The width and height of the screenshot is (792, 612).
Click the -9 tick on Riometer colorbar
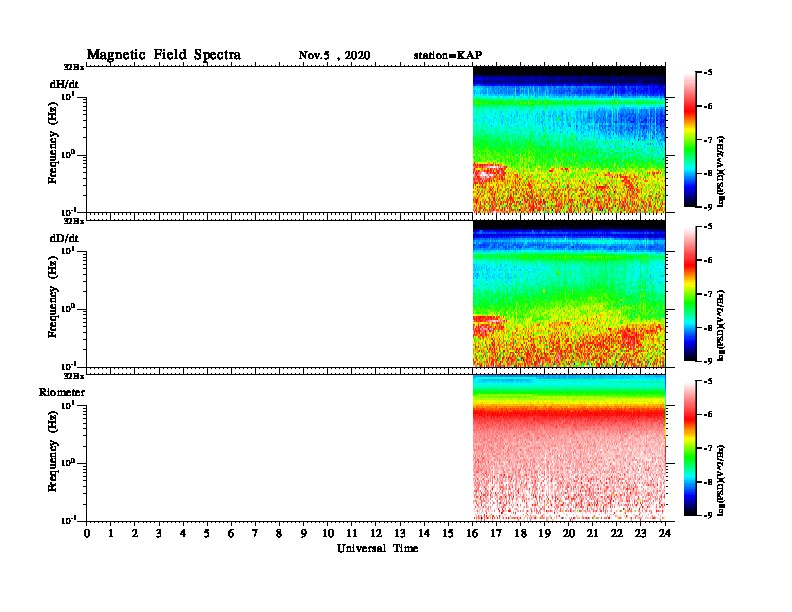(708, 515)
